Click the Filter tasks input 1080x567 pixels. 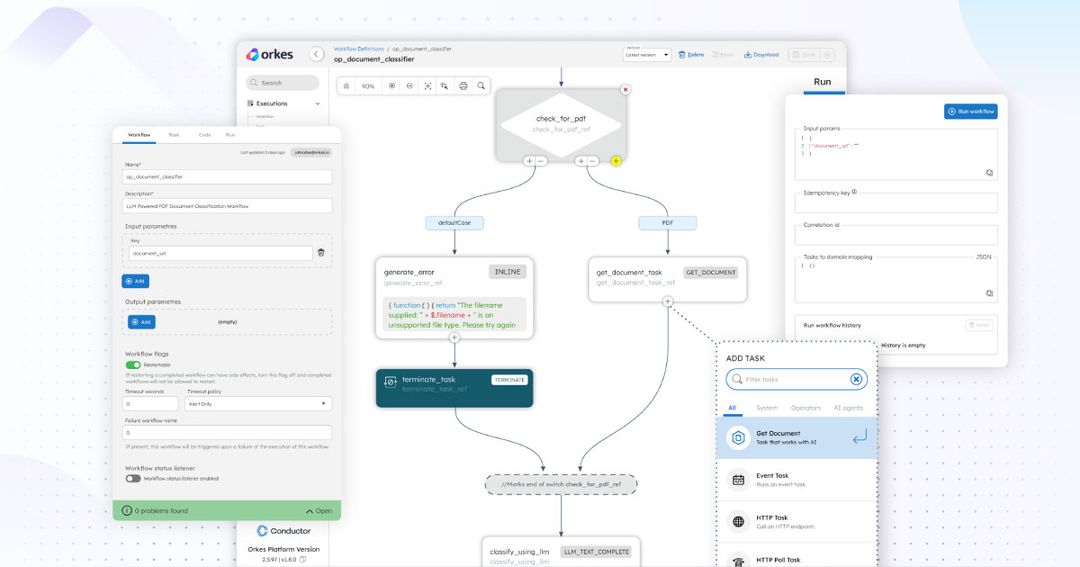coord(796,379)
